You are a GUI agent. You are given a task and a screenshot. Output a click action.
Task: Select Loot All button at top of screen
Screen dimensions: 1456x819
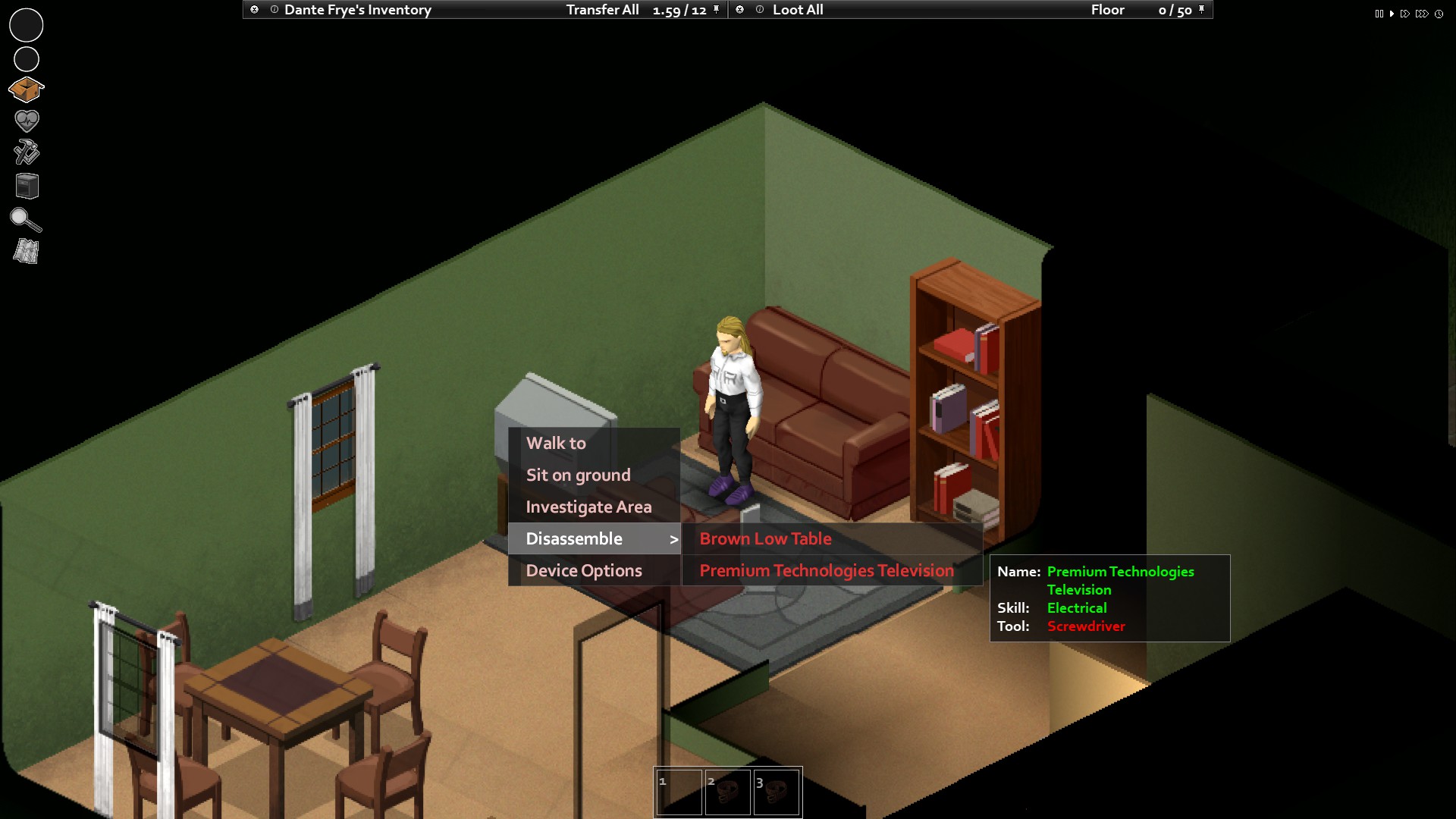click(801, 9)
